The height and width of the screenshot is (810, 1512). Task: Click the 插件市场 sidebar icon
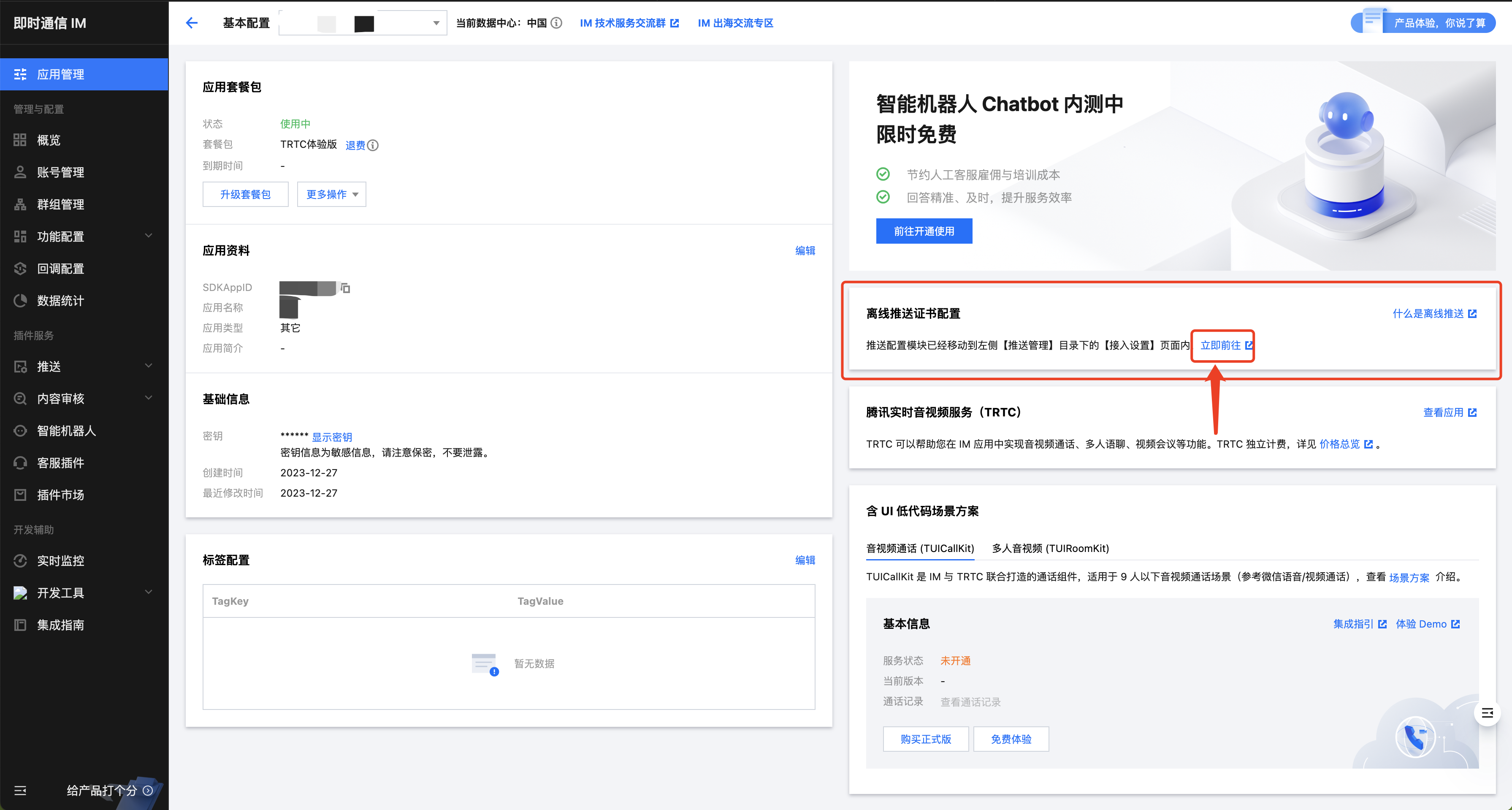click(20, 495)
